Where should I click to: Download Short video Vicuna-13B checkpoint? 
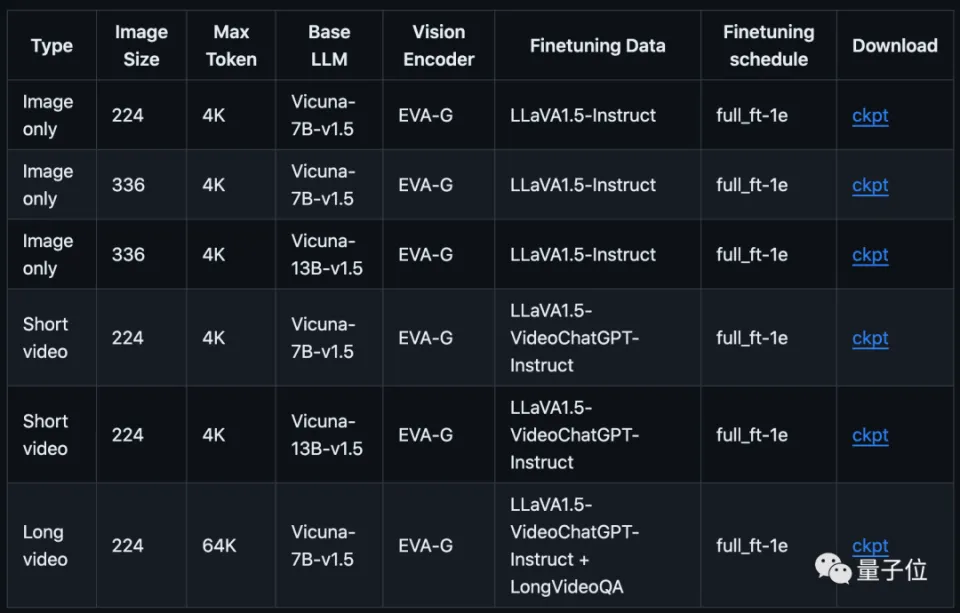click(x=870, y=435)
